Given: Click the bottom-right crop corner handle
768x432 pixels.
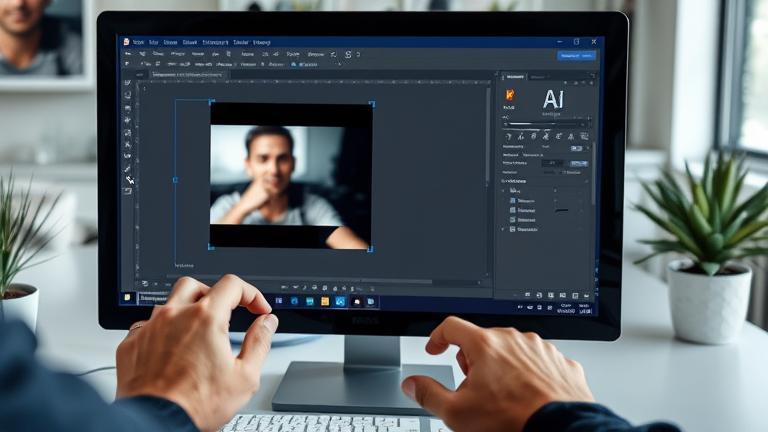Looking at the screenshot, I should tap(370, 249).
